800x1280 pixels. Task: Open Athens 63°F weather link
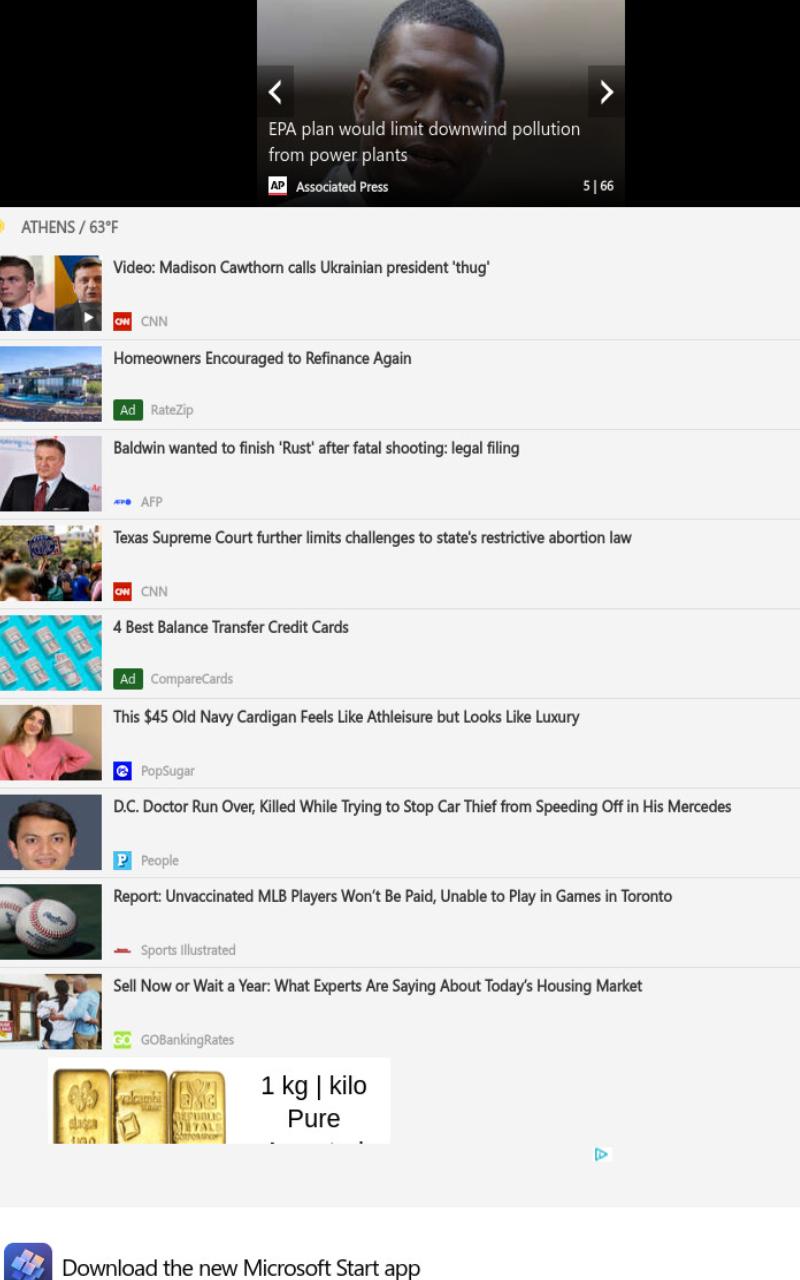(x=69, y=227)
